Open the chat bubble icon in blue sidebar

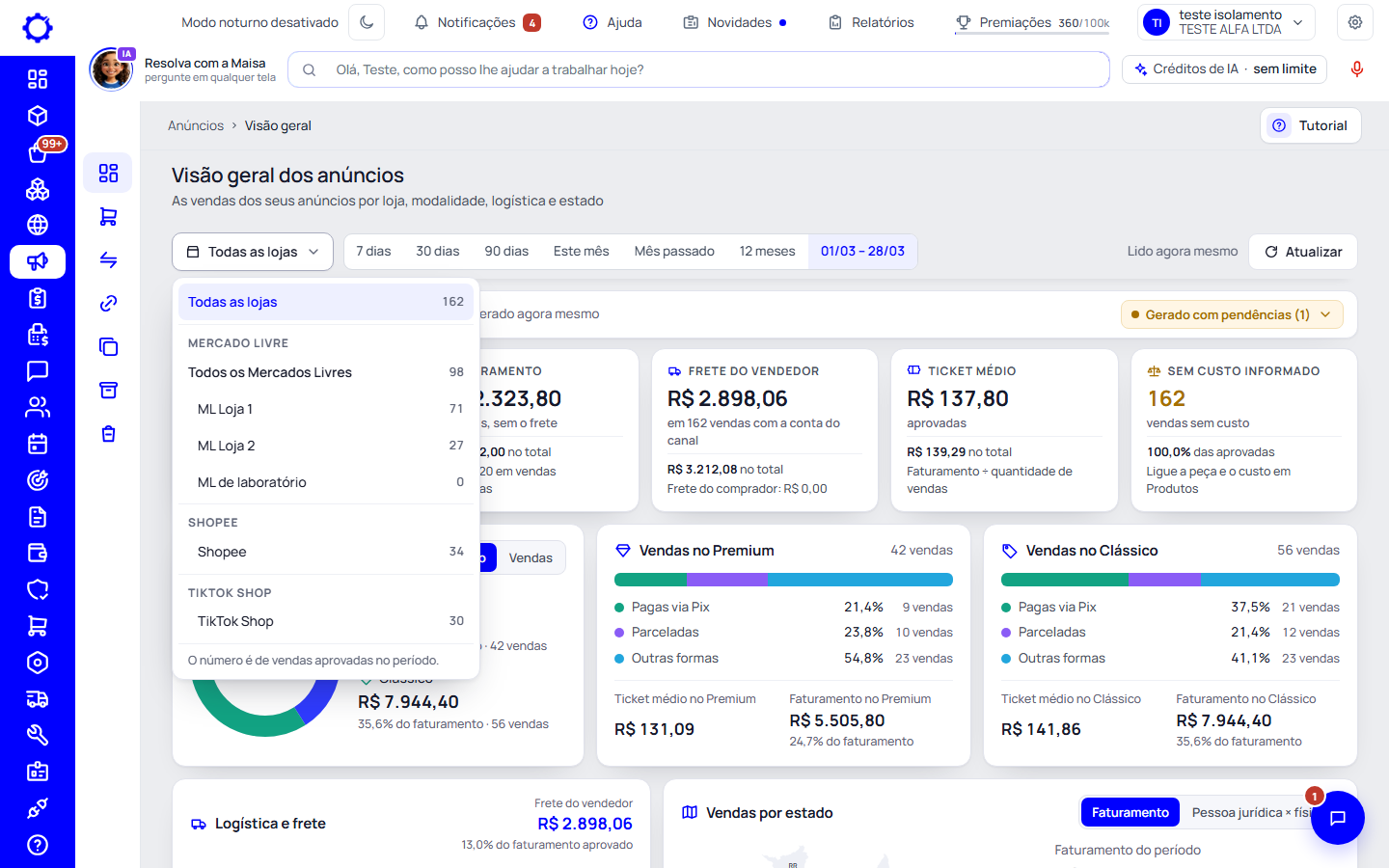(x=38, y=371)
